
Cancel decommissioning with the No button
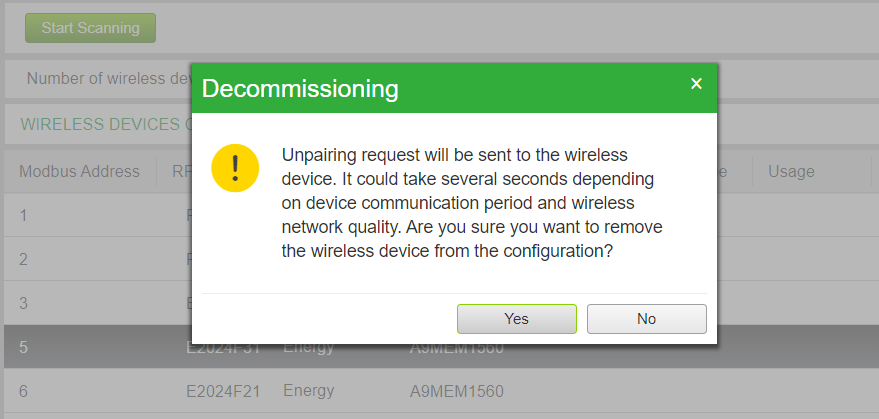(x=646, y=319)
